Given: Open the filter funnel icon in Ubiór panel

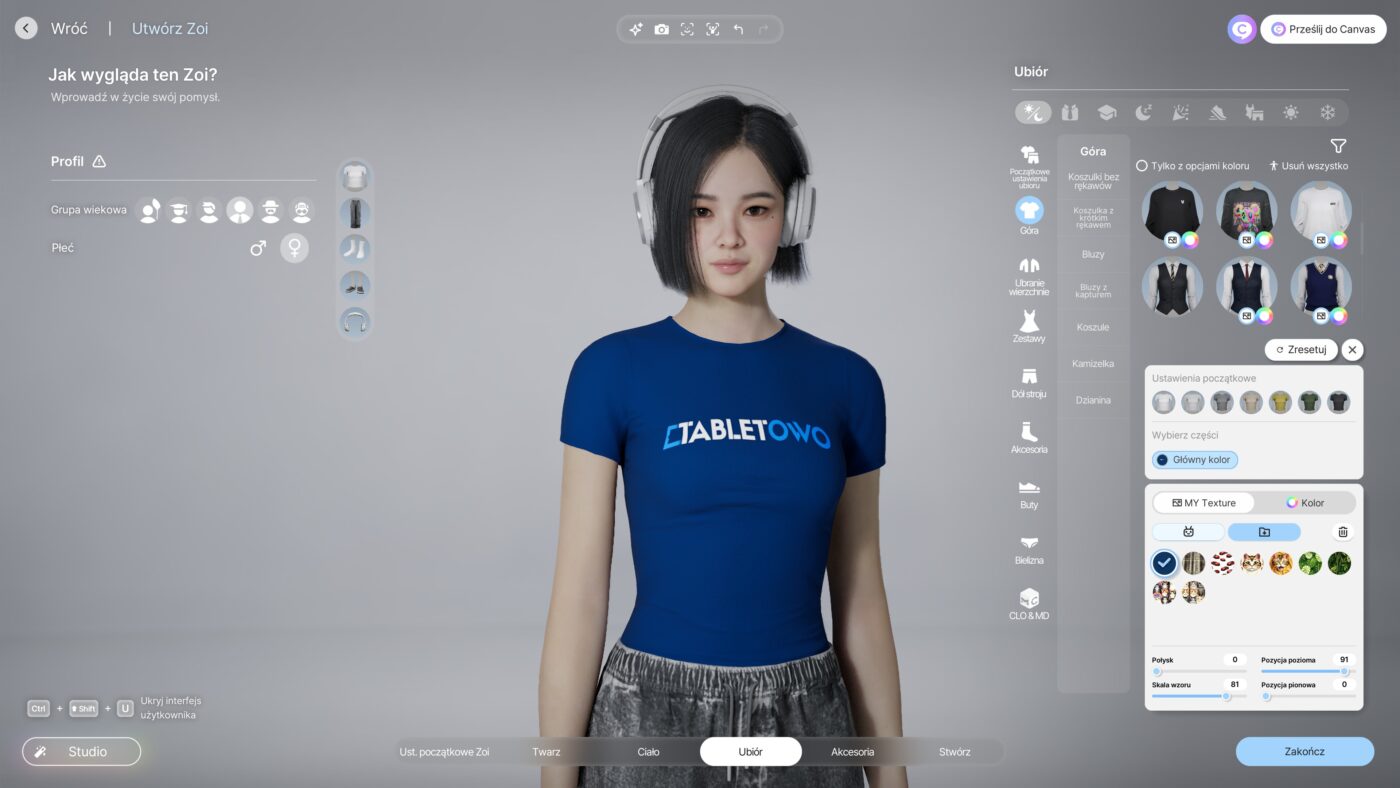Looking at the screenshot, I should pos(1338,146).
